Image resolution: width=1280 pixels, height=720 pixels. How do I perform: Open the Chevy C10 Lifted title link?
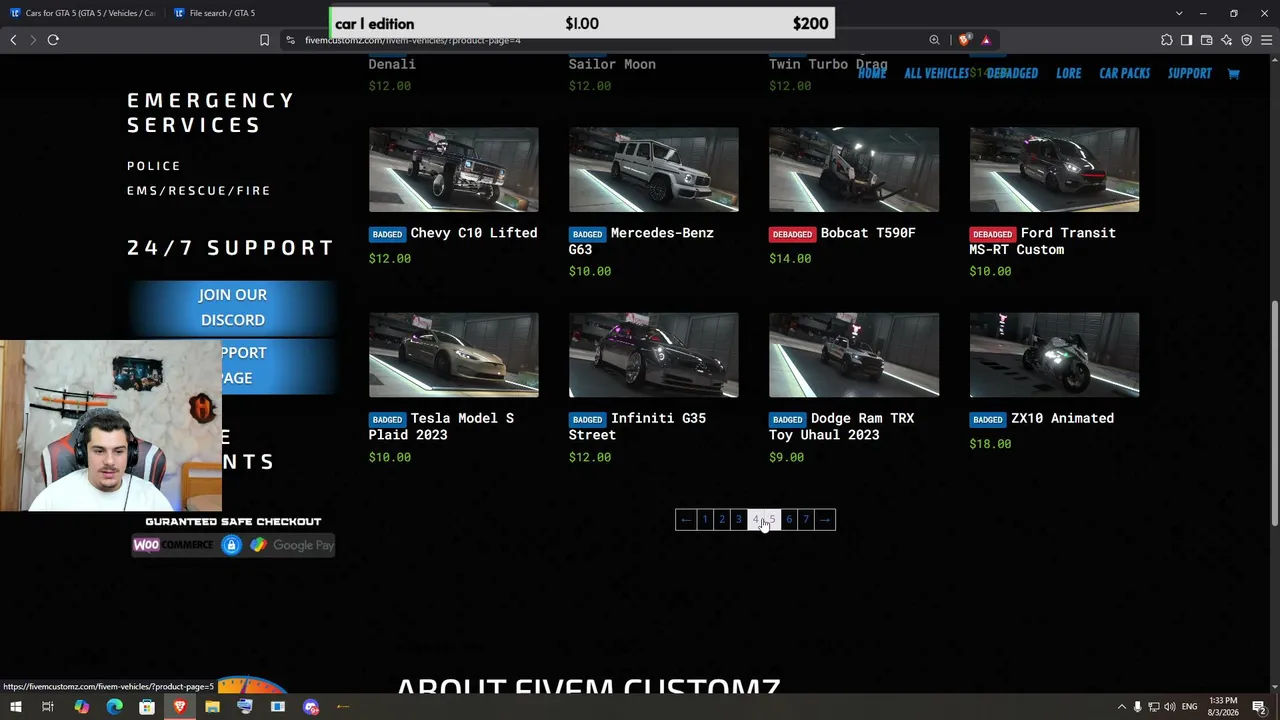click(x=474, y=233)
